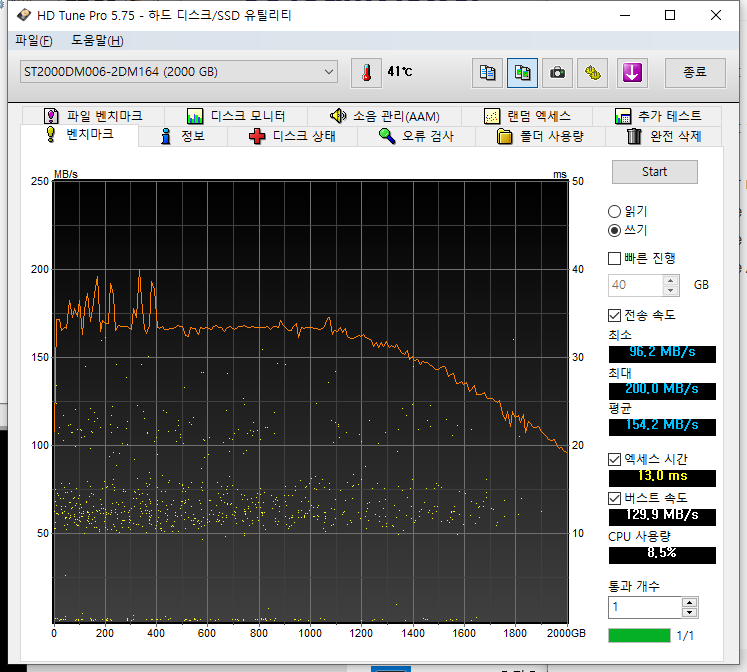Expand the ST2000DM006 drive selection dropdown
747x672 pixels.
click(x=179, y=71)
